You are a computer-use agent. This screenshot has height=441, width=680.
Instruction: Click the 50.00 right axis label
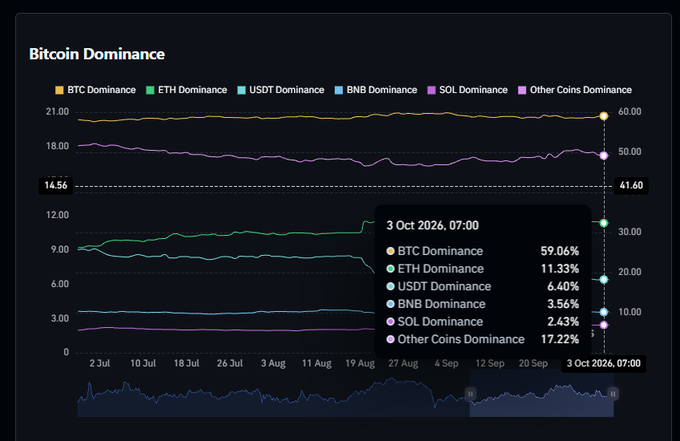(x=630, y=152)
